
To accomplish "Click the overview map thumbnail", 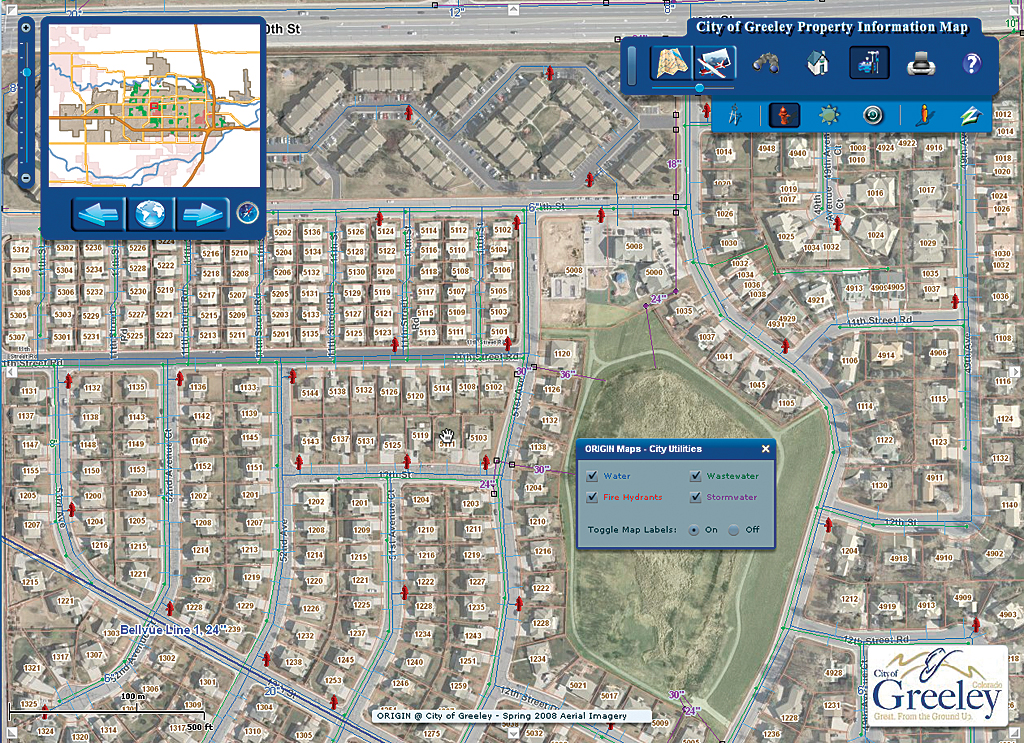I will click(x=155, y=106).
